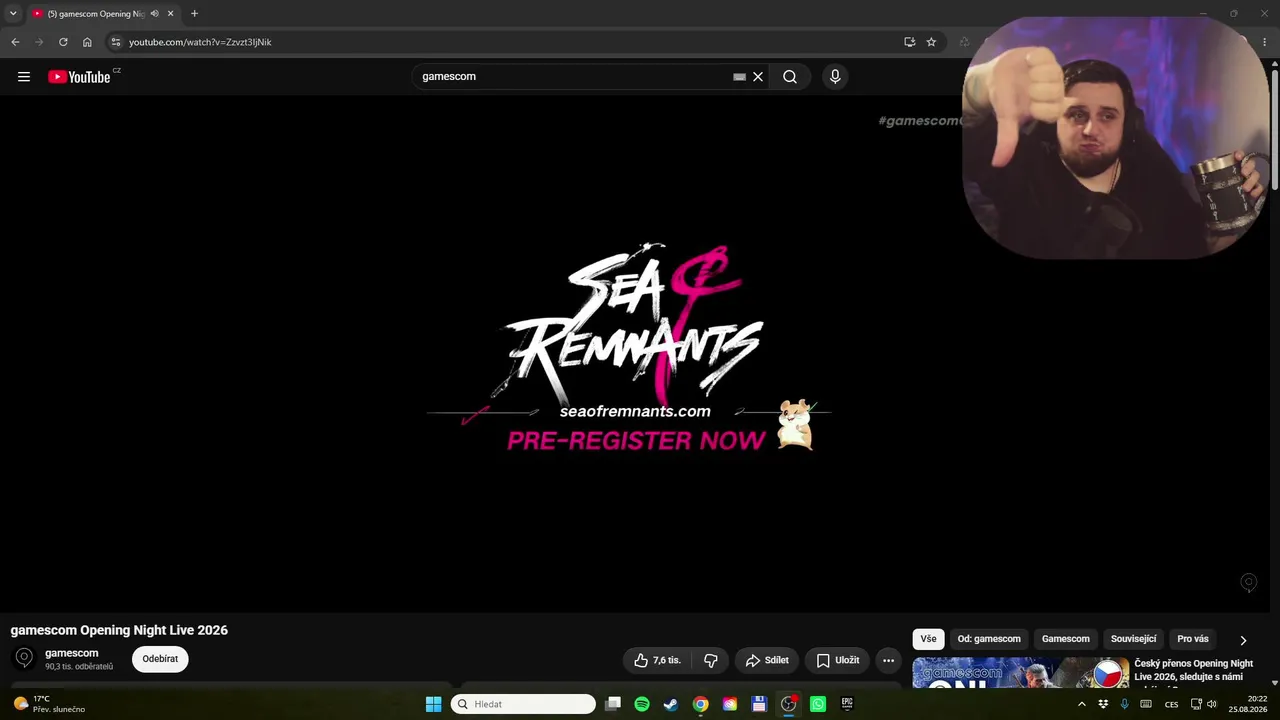This screenshot has width=1280, height=720.
Task: Open volume settings speaker icon
Action: [x=1212, y=704]
